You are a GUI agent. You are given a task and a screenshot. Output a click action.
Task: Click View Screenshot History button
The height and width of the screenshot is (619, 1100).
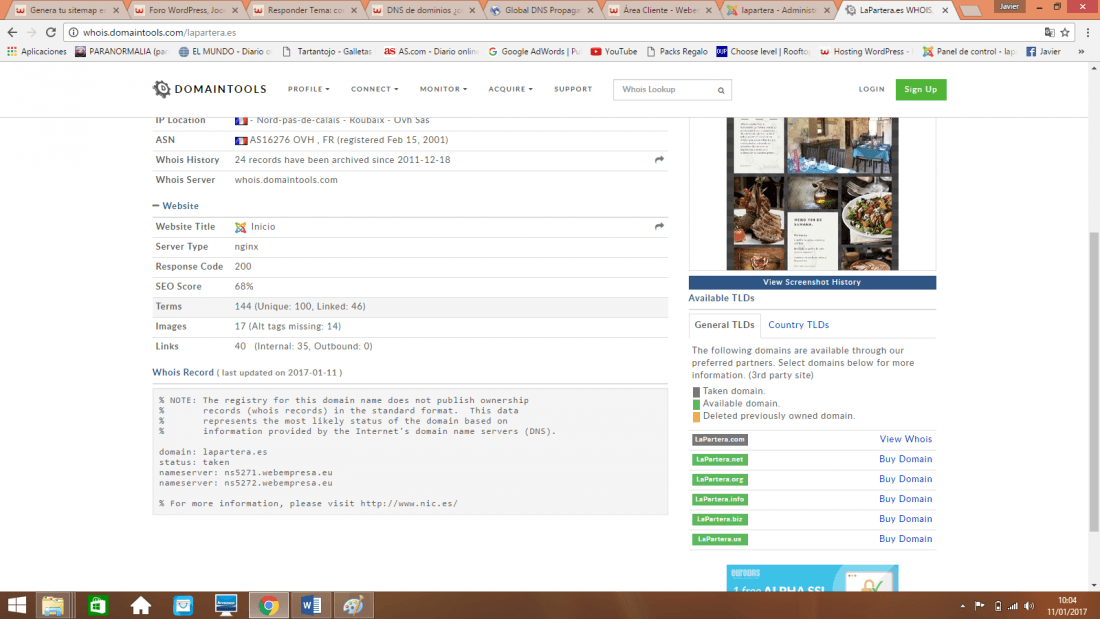(x=812, y=282)
